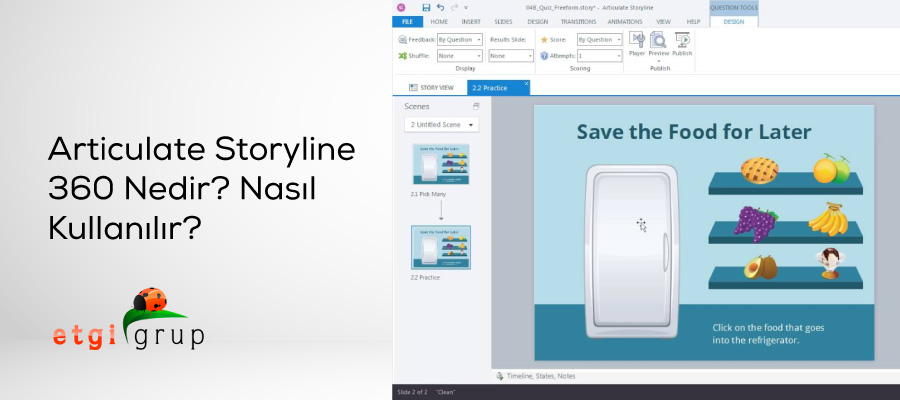
Task: Switch to the INSERT ribbon tab
Action: click(x=471, y=21)
